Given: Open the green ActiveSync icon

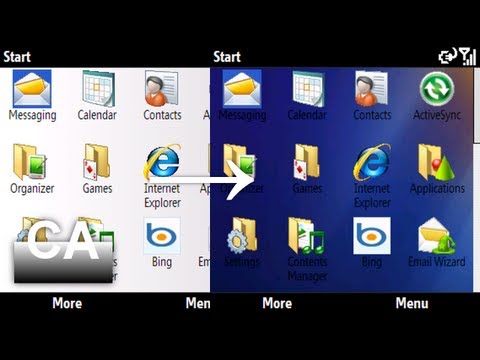Looking at the screenshot, I should pos(437,89).
